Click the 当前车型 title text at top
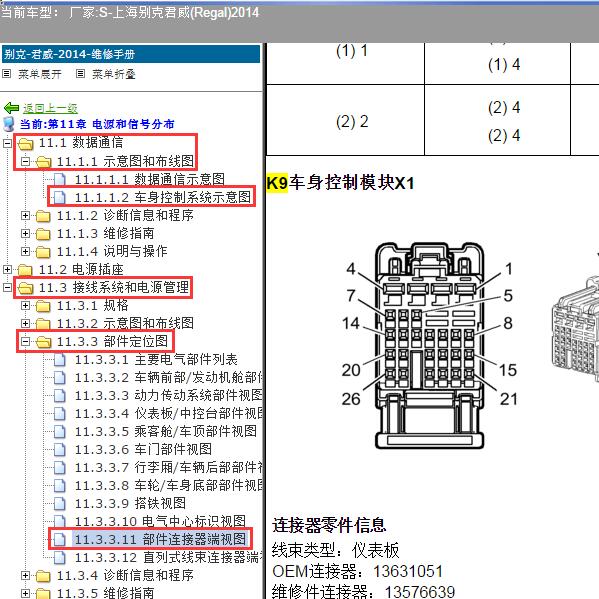 click(130, 13)
